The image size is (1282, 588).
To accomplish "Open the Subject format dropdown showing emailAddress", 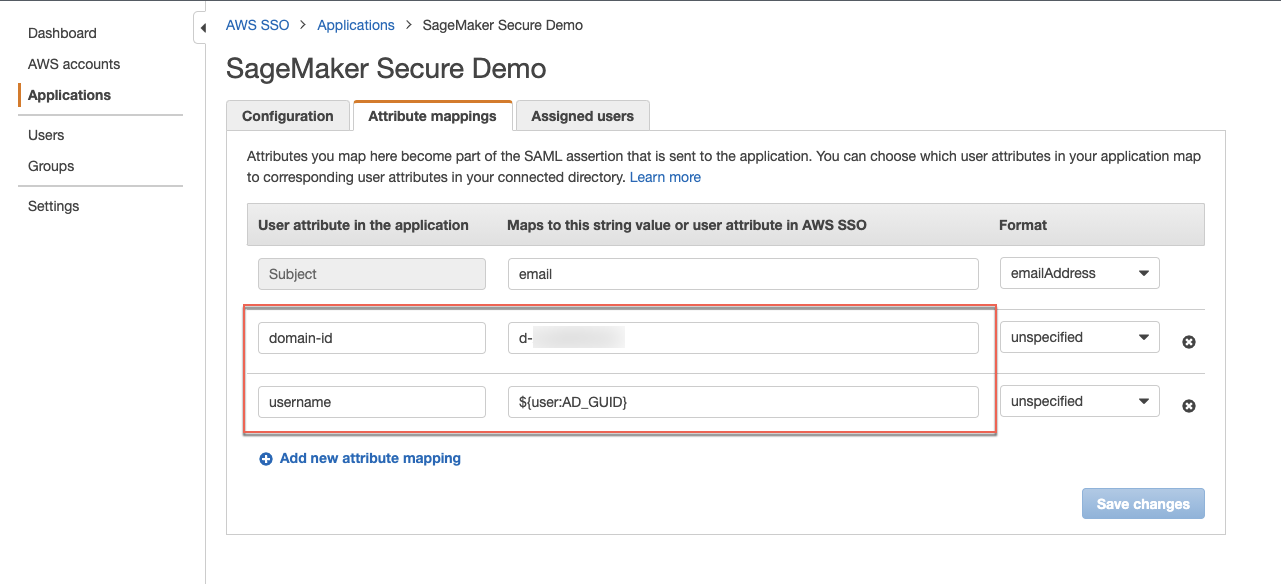I will click(1080, 273).
